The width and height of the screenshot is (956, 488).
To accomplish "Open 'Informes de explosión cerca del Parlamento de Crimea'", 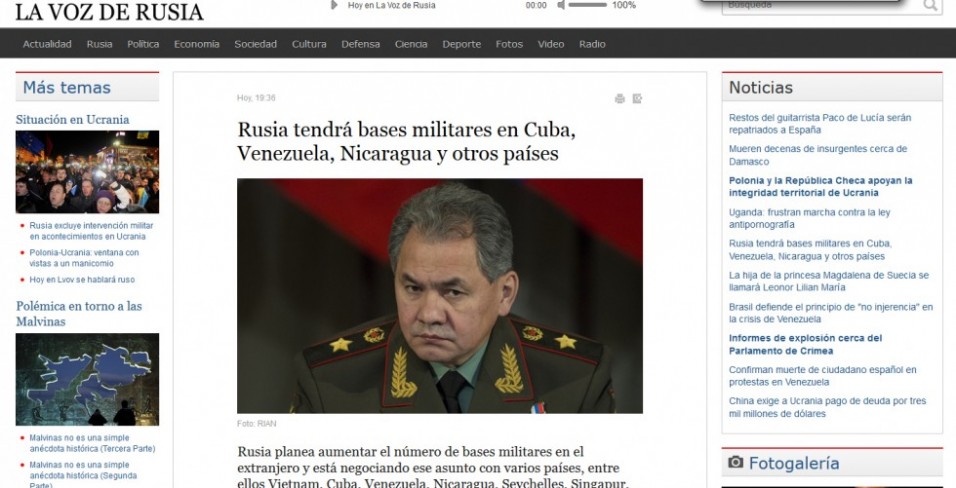I will tap(805, 344).
